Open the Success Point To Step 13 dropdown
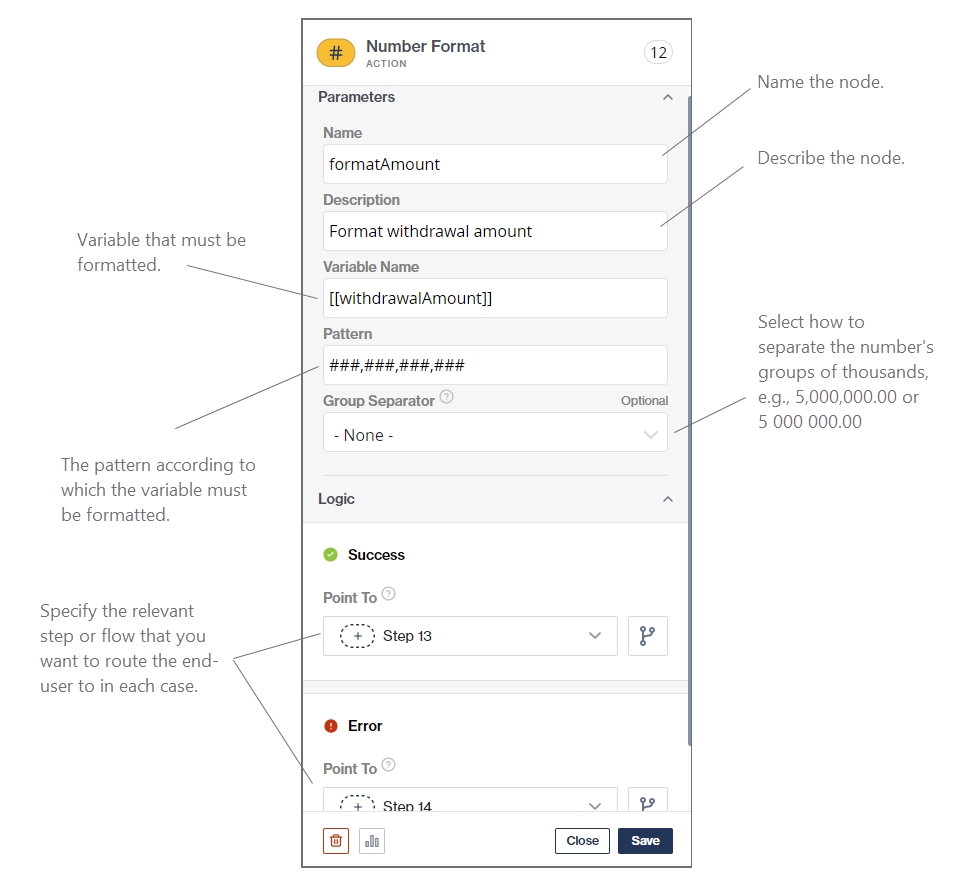This screenshot has width=963, height=880. 470,636
